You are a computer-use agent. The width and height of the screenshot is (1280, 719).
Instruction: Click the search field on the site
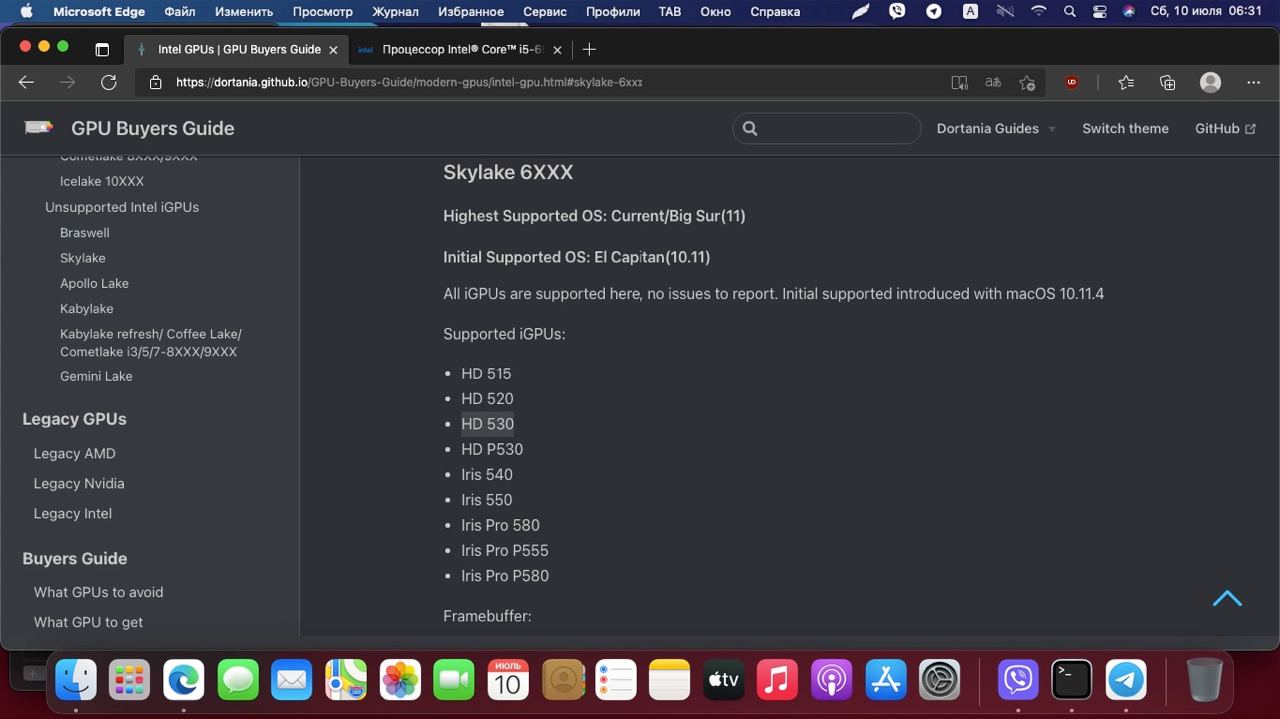click(827, 128)
